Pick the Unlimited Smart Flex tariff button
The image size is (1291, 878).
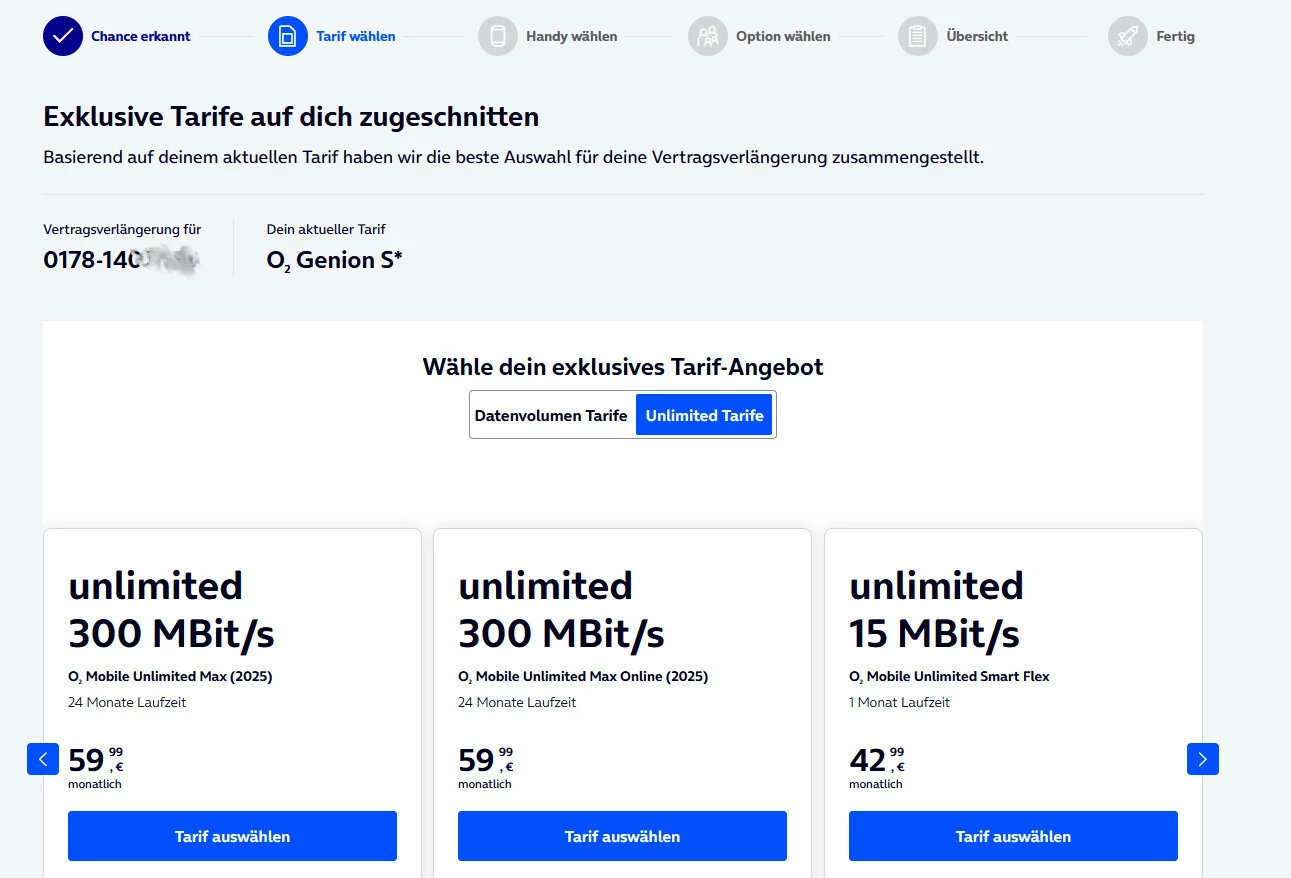[x=1013, y=836]
